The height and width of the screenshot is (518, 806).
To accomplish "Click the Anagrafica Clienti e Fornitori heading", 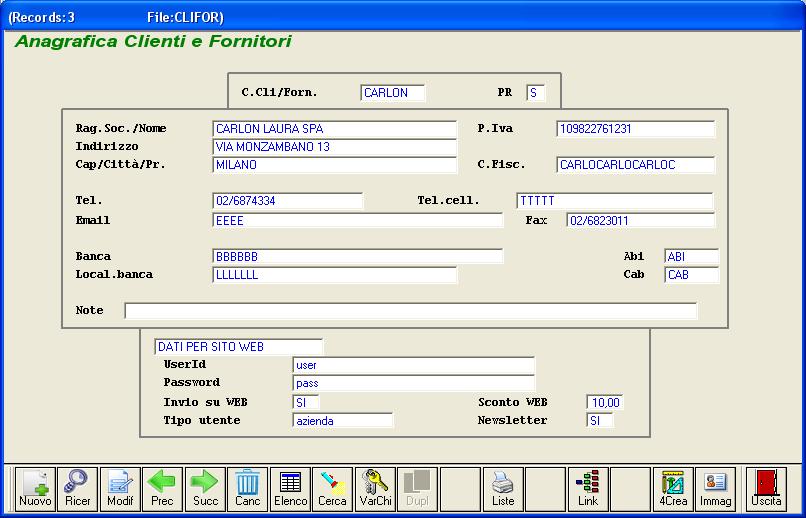I will point(153,42).
